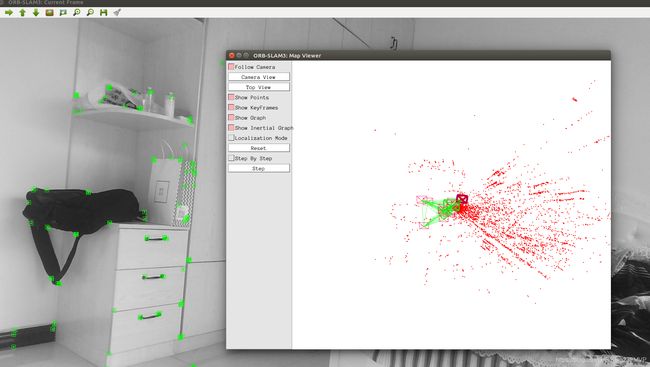Viewport: 650px width, 367px height.
Task: Enable the Step By Step checkbox
Action: coord(231,158)
